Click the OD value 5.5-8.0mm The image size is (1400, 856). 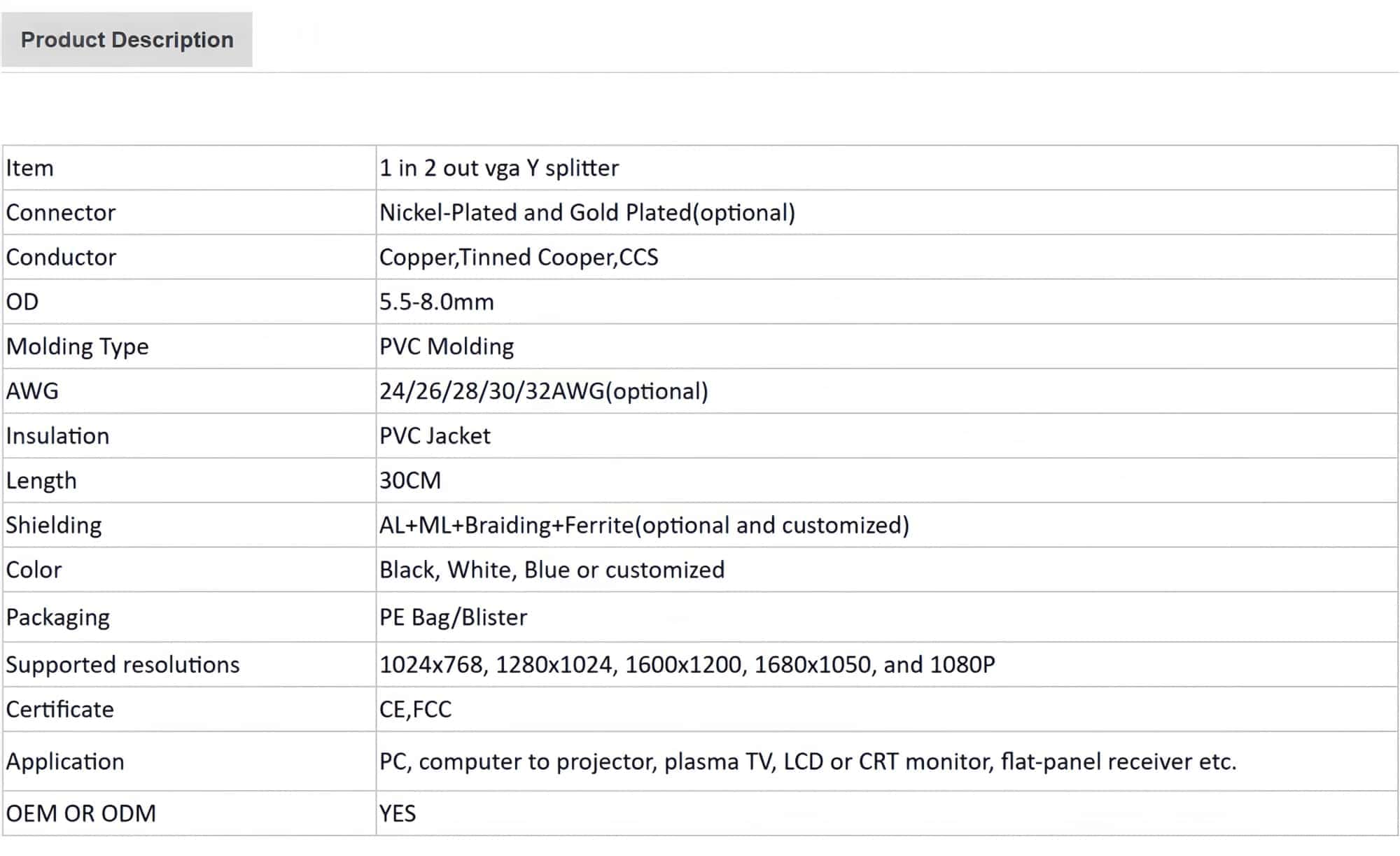tap(437, 302)
